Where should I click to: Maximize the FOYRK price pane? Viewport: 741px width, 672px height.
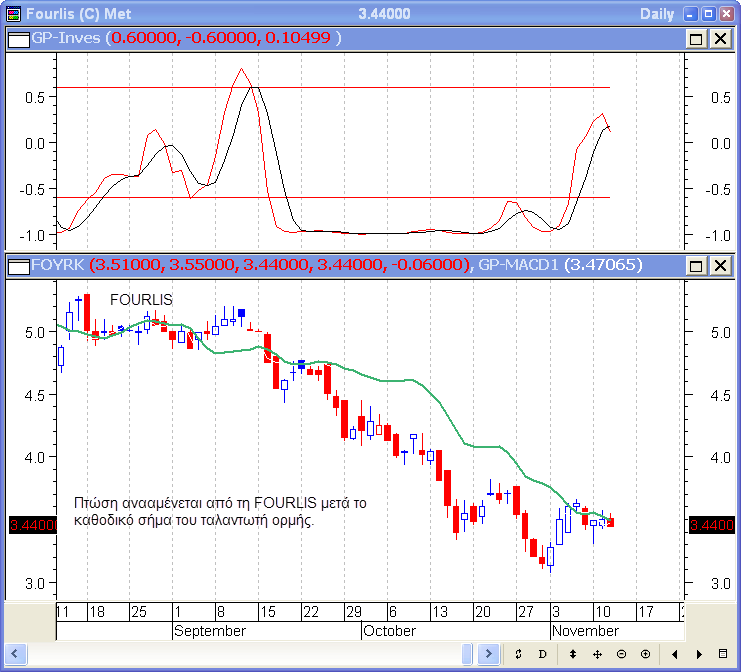(697, 266)
